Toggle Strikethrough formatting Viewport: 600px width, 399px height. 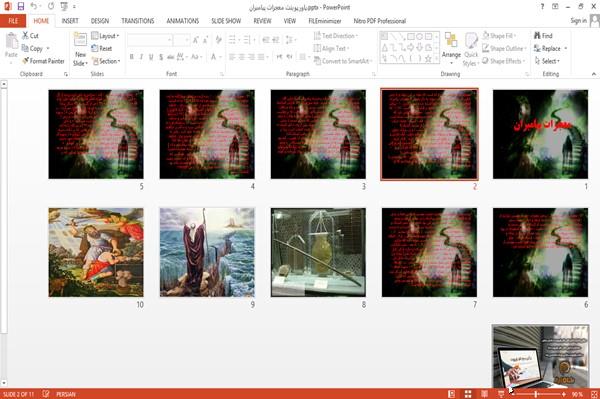pos(171,57)
